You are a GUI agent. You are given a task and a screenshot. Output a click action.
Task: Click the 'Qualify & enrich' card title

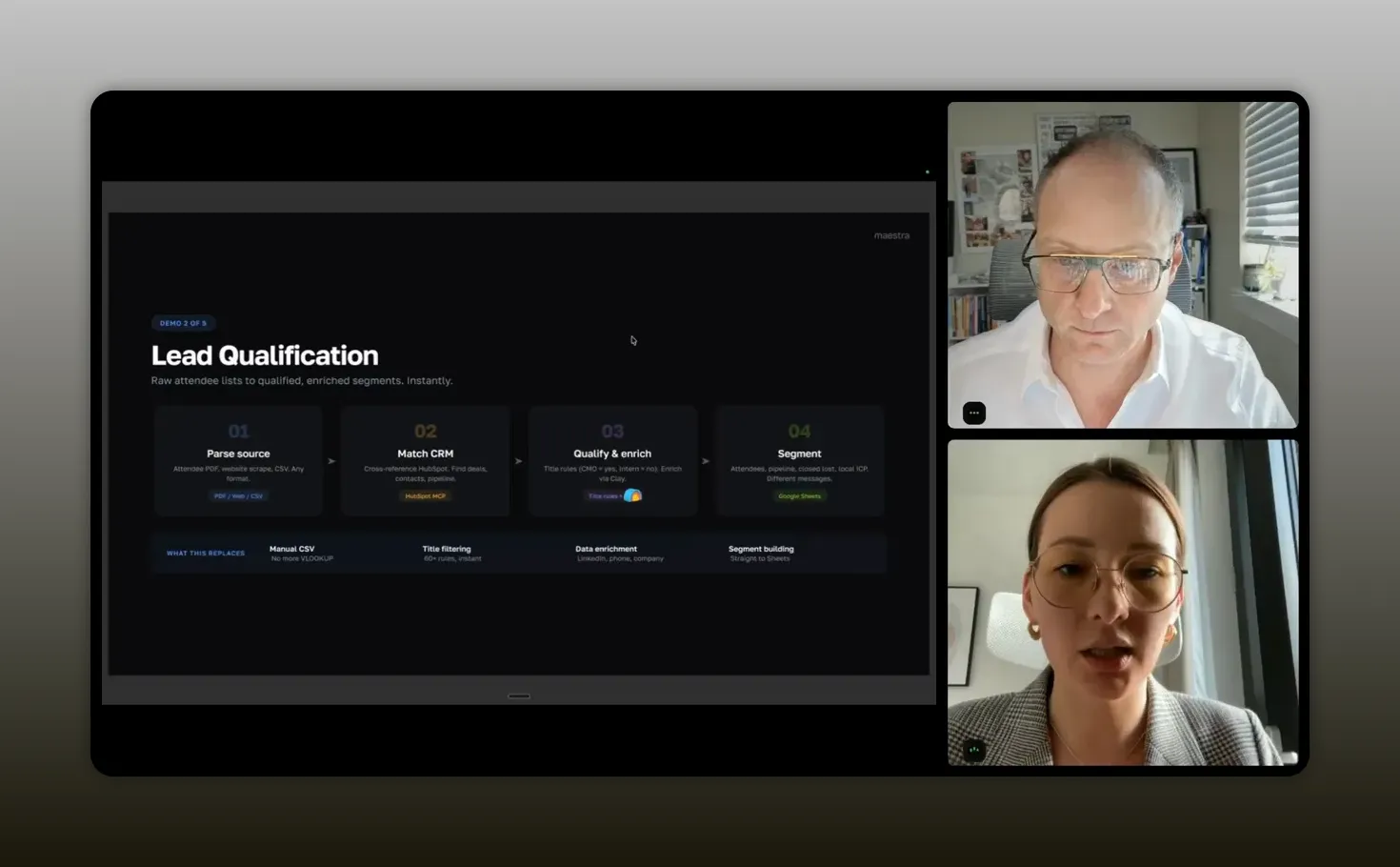click(x=612, y=454)
